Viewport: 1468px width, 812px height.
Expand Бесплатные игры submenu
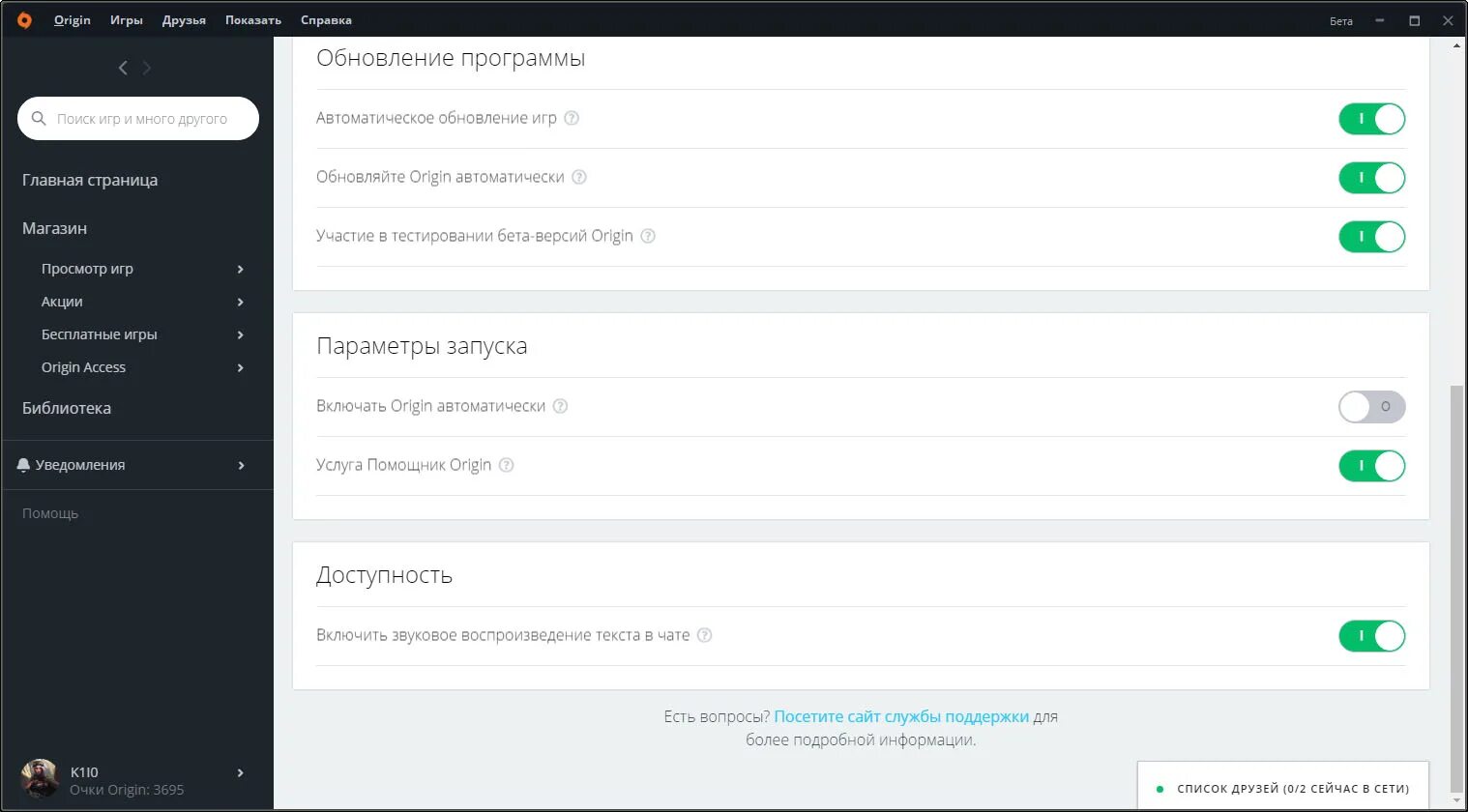pos(241,334)
